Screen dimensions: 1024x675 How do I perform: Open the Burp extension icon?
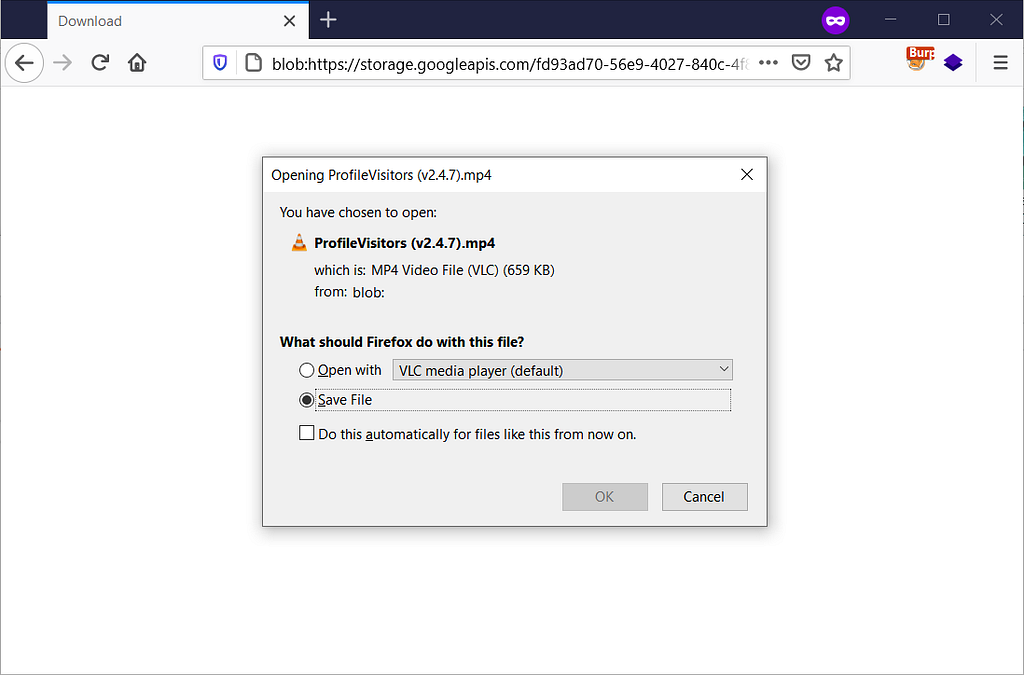point(920,59)
